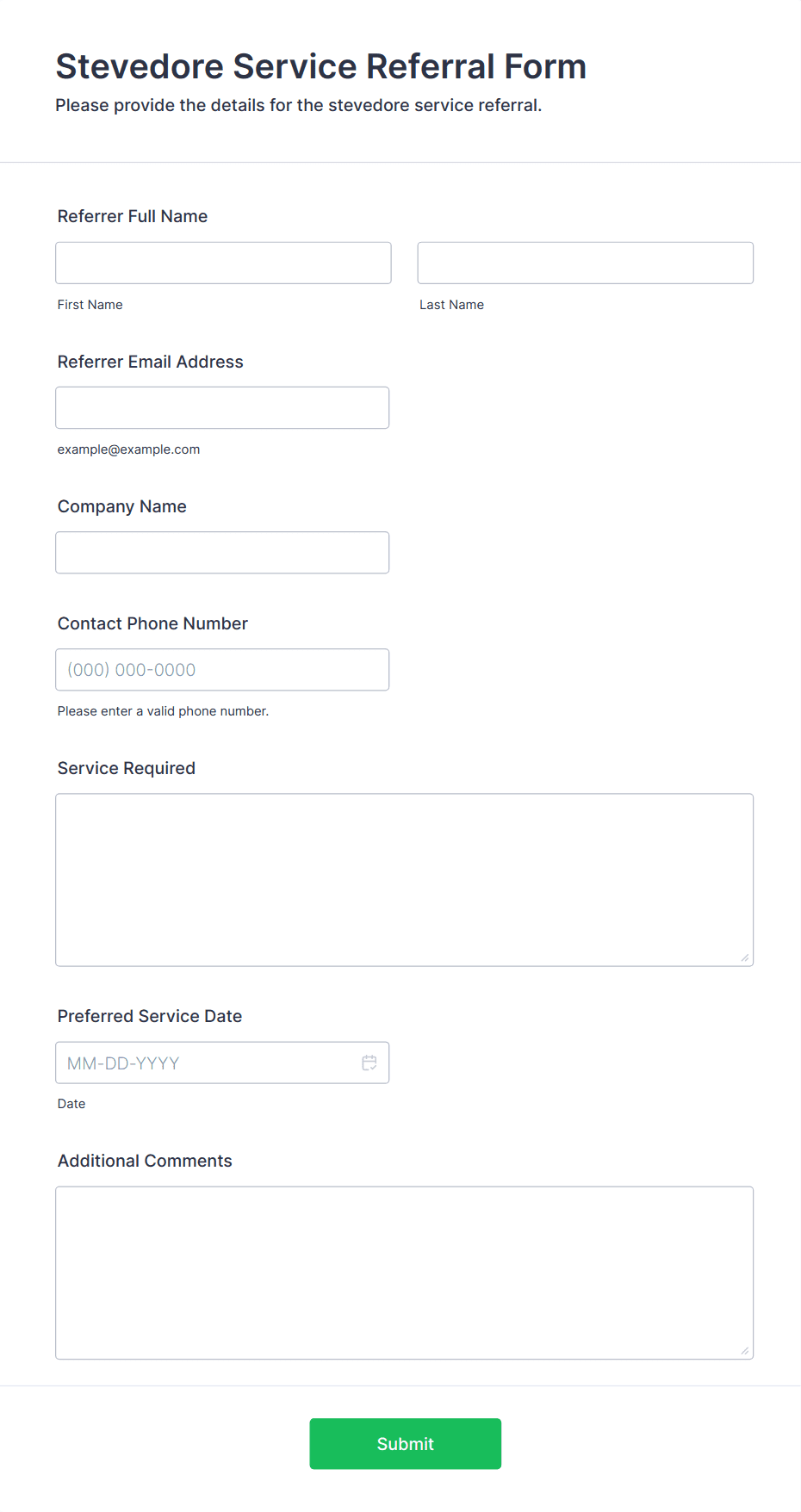The width and height of the screenshot is (801, 1512).
Task: Click the "Referrer Email Address" label
Action: pyautogui.click(x=151, y=362)
